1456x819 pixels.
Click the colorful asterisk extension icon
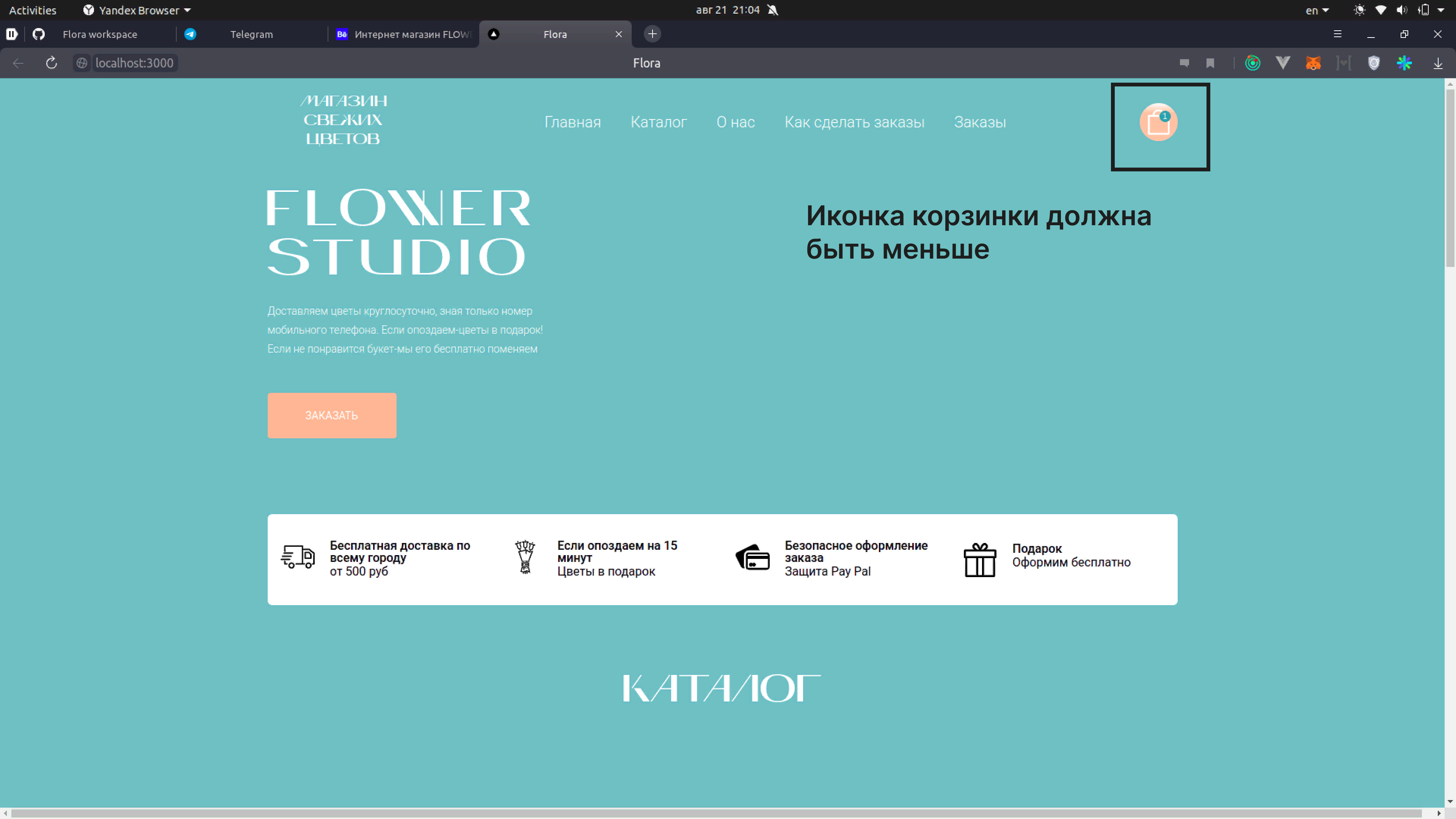(x=1404, y=63)
